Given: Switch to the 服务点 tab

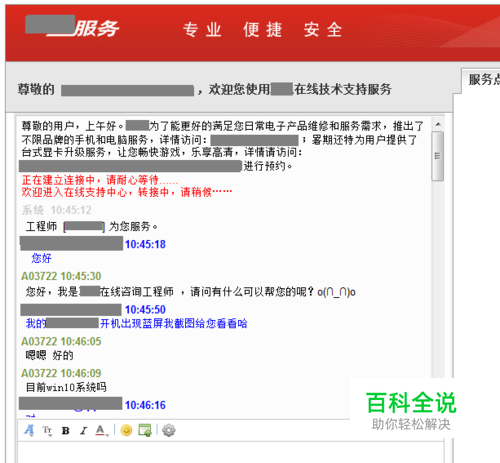Looking at the screenshot, I should point(484,80).
